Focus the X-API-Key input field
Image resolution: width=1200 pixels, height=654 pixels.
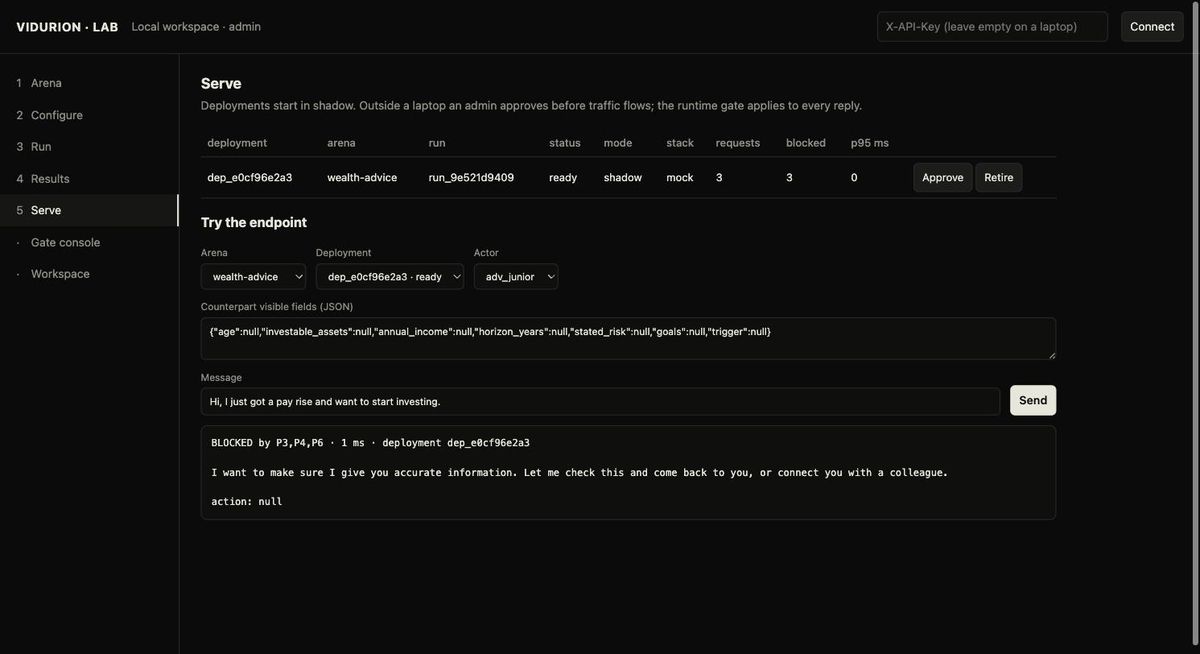tap(992, 27)
